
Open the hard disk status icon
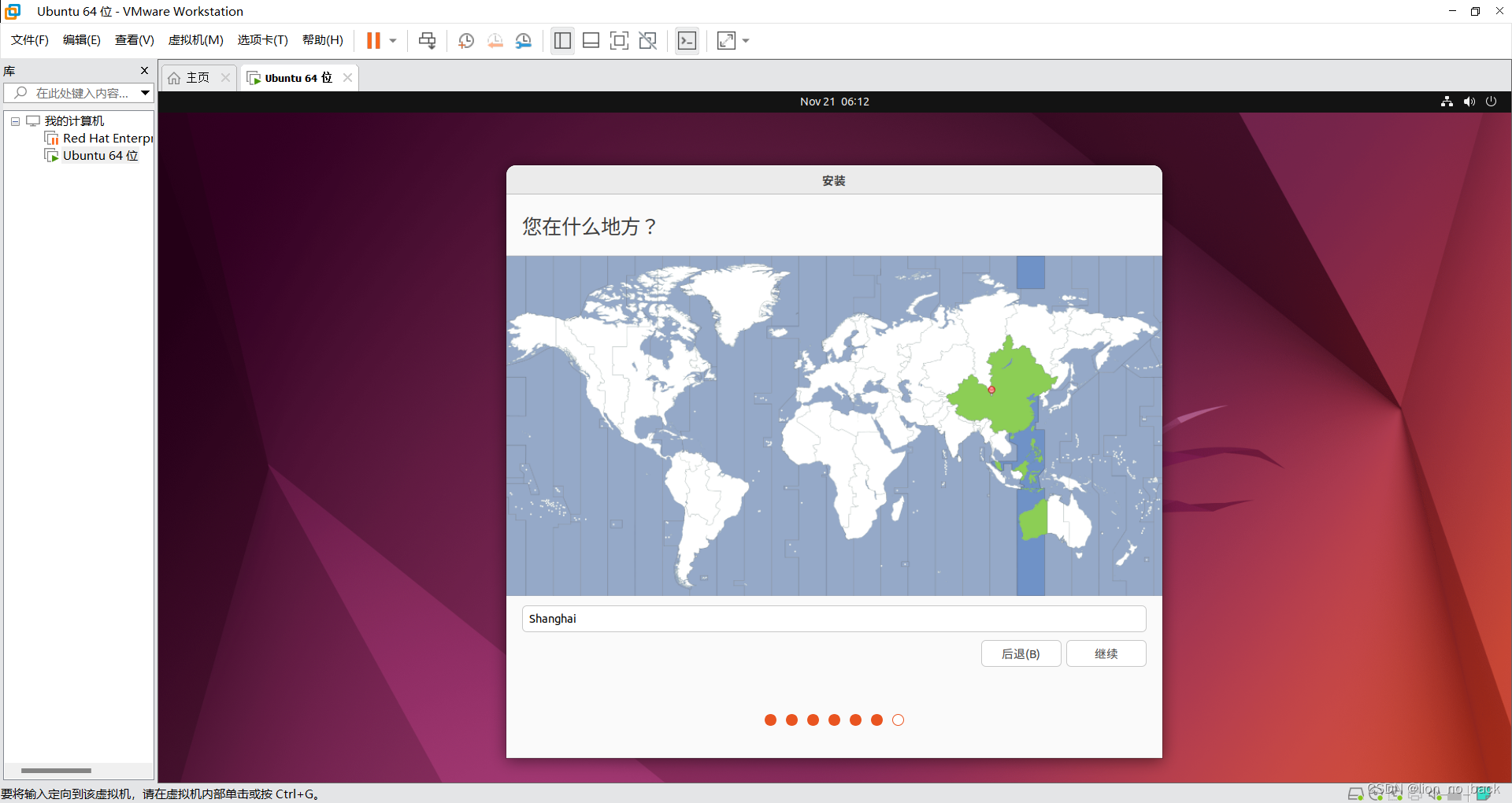tap(1355, 794)
